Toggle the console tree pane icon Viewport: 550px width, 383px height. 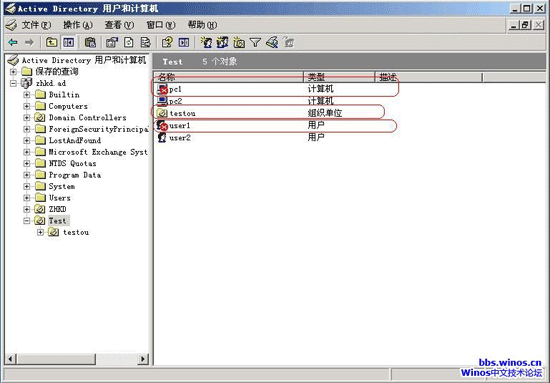[68, 42]
